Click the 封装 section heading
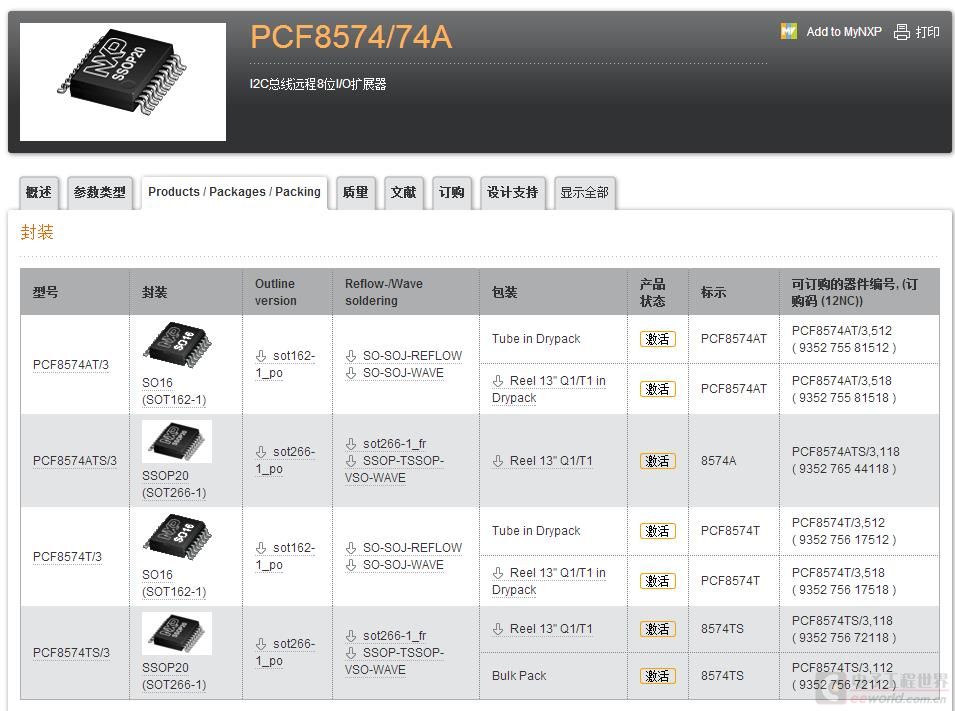 (x=37, y=232)
